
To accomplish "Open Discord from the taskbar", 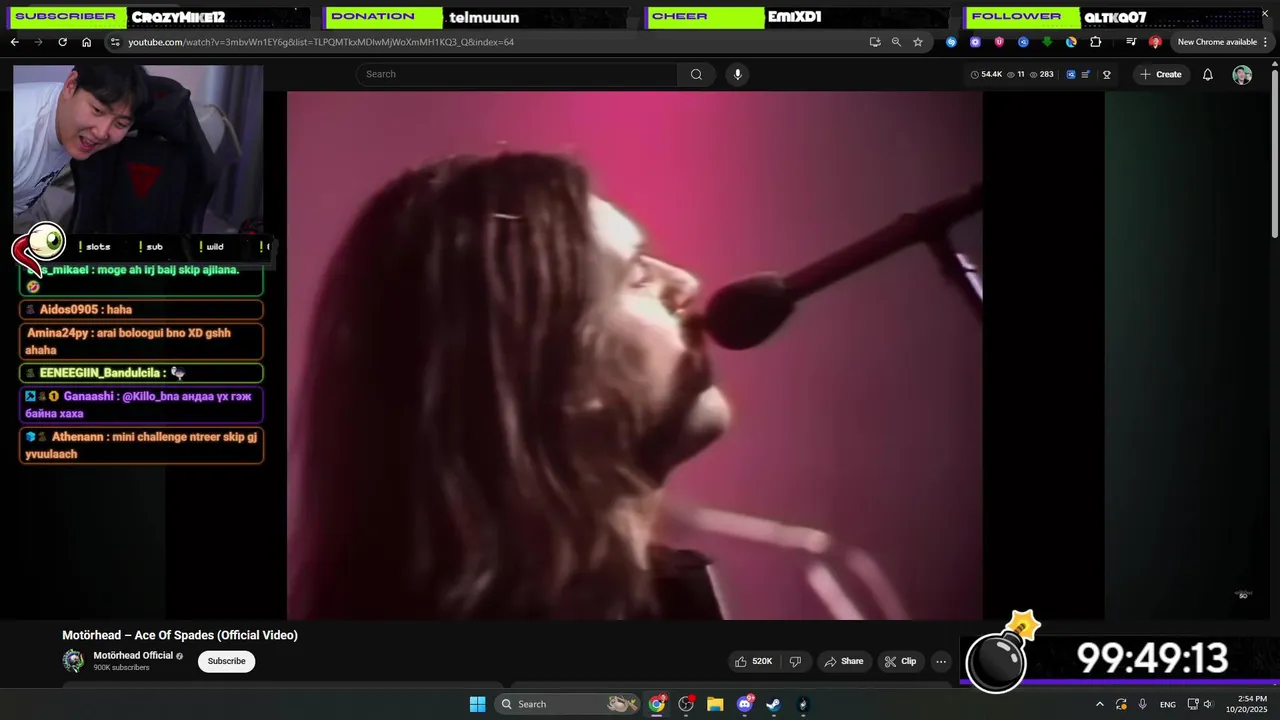I will [x=744, y=704].
